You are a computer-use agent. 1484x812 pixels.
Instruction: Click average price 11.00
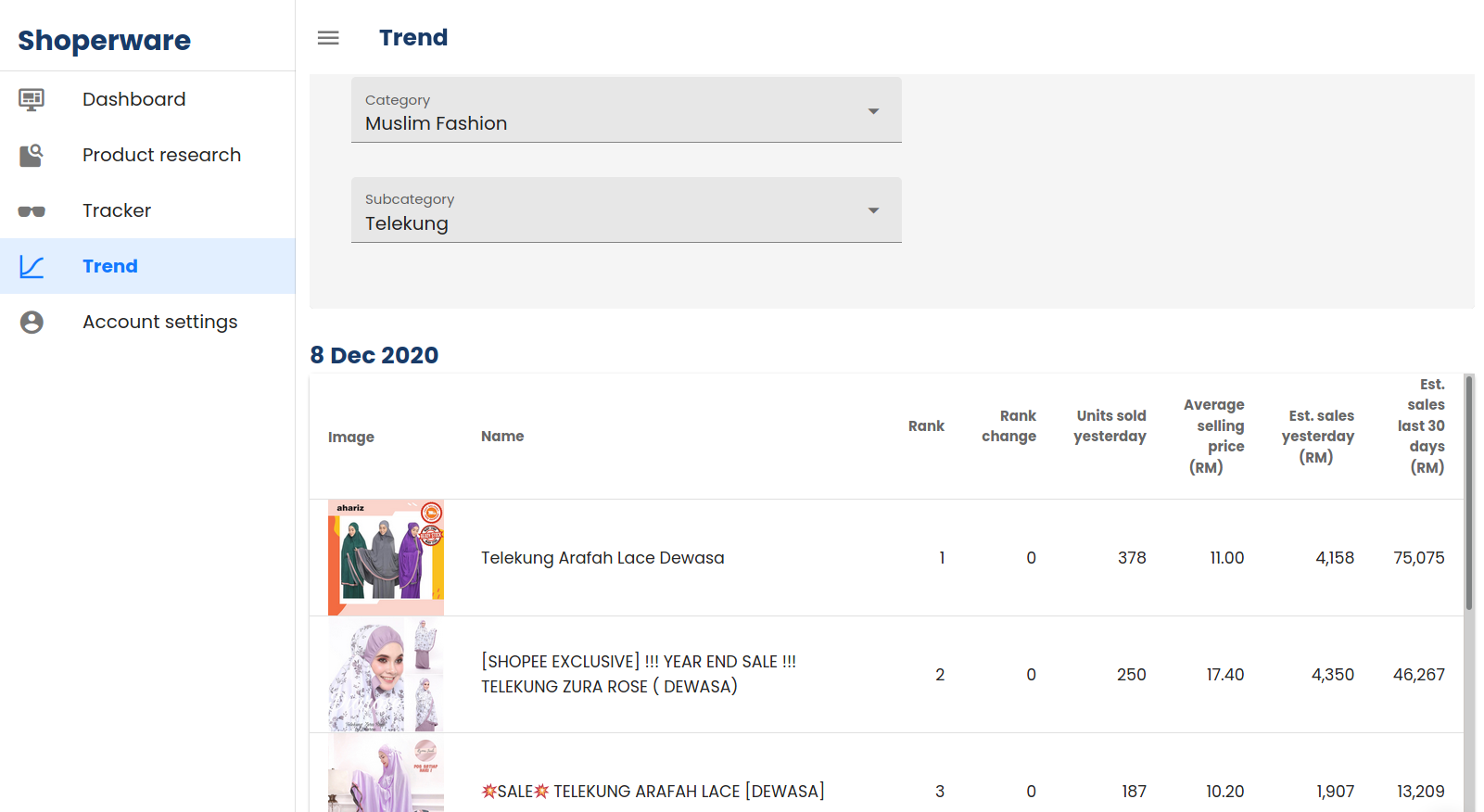(1226, 558)
